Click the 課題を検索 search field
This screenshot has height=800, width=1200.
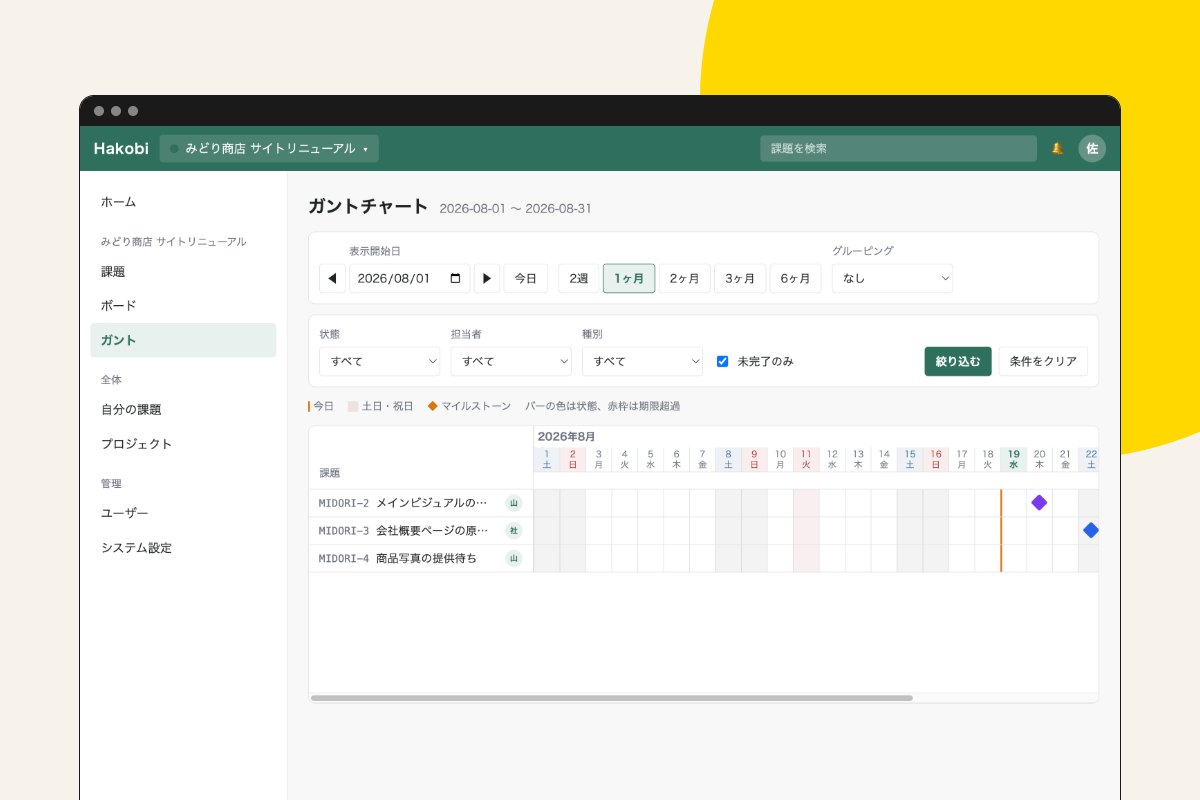pyautogui.click(x=898, y=149)
